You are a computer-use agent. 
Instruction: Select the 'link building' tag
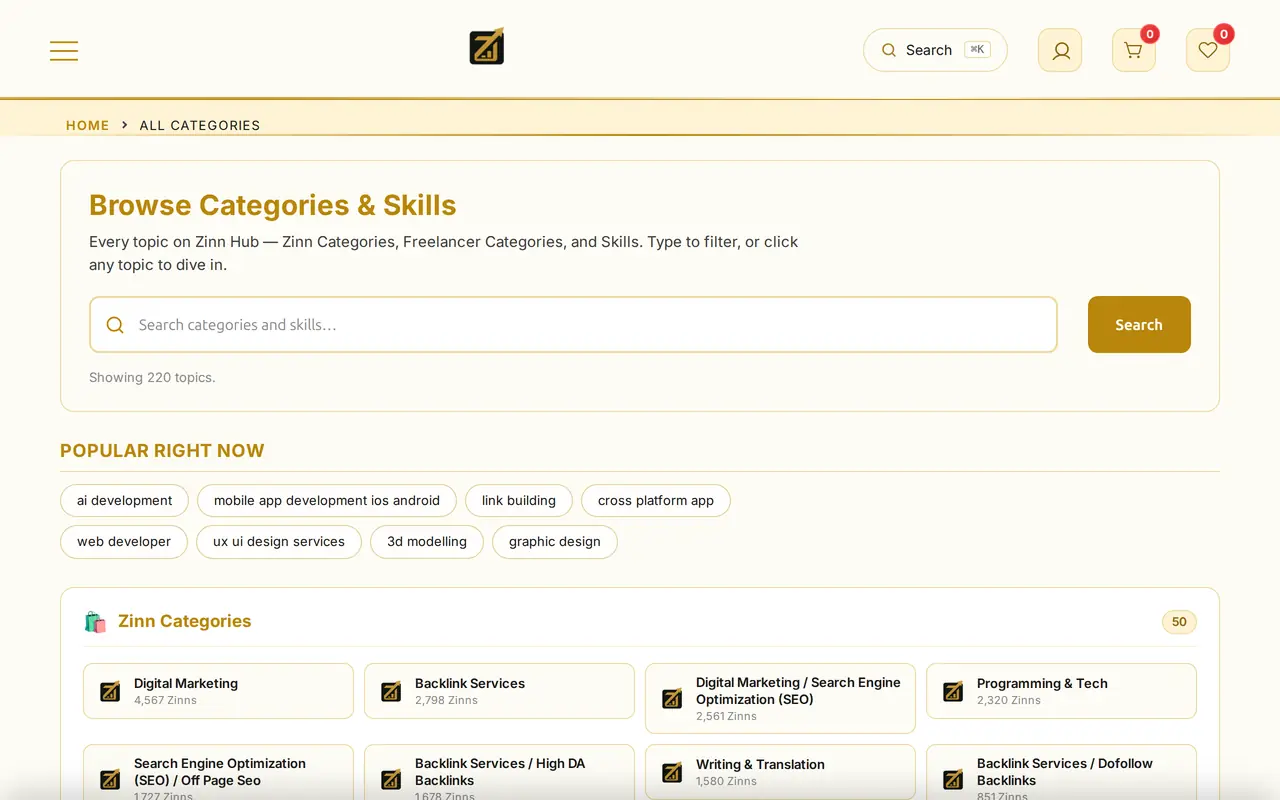tap(519, 500)
